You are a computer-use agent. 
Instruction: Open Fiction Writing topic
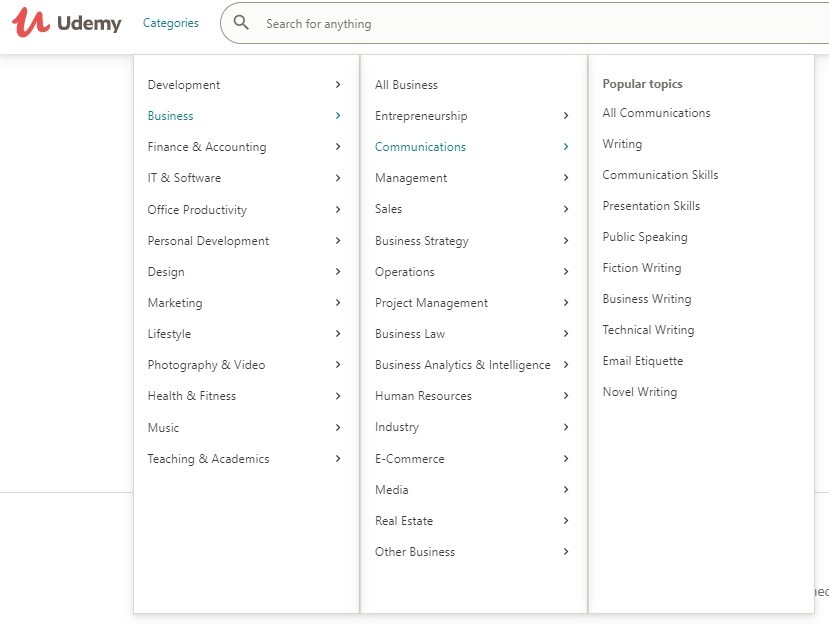pyautogui.click(x=642, y=268)
